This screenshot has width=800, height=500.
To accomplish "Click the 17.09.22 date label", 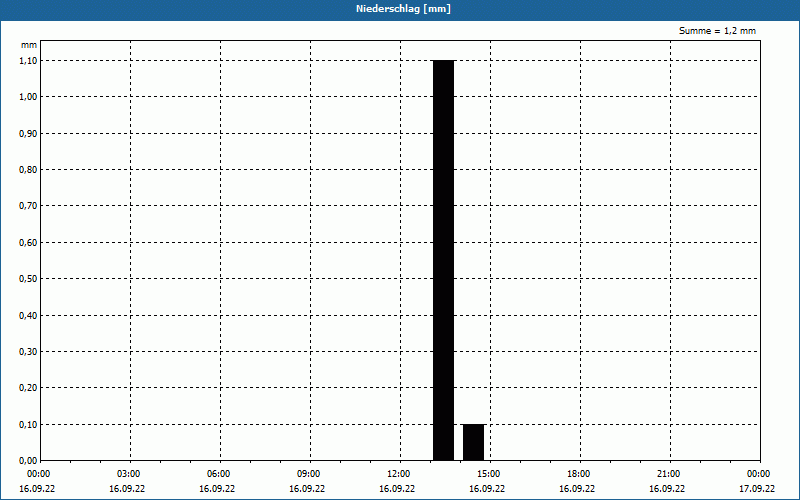I will click(x=757, y=489).
